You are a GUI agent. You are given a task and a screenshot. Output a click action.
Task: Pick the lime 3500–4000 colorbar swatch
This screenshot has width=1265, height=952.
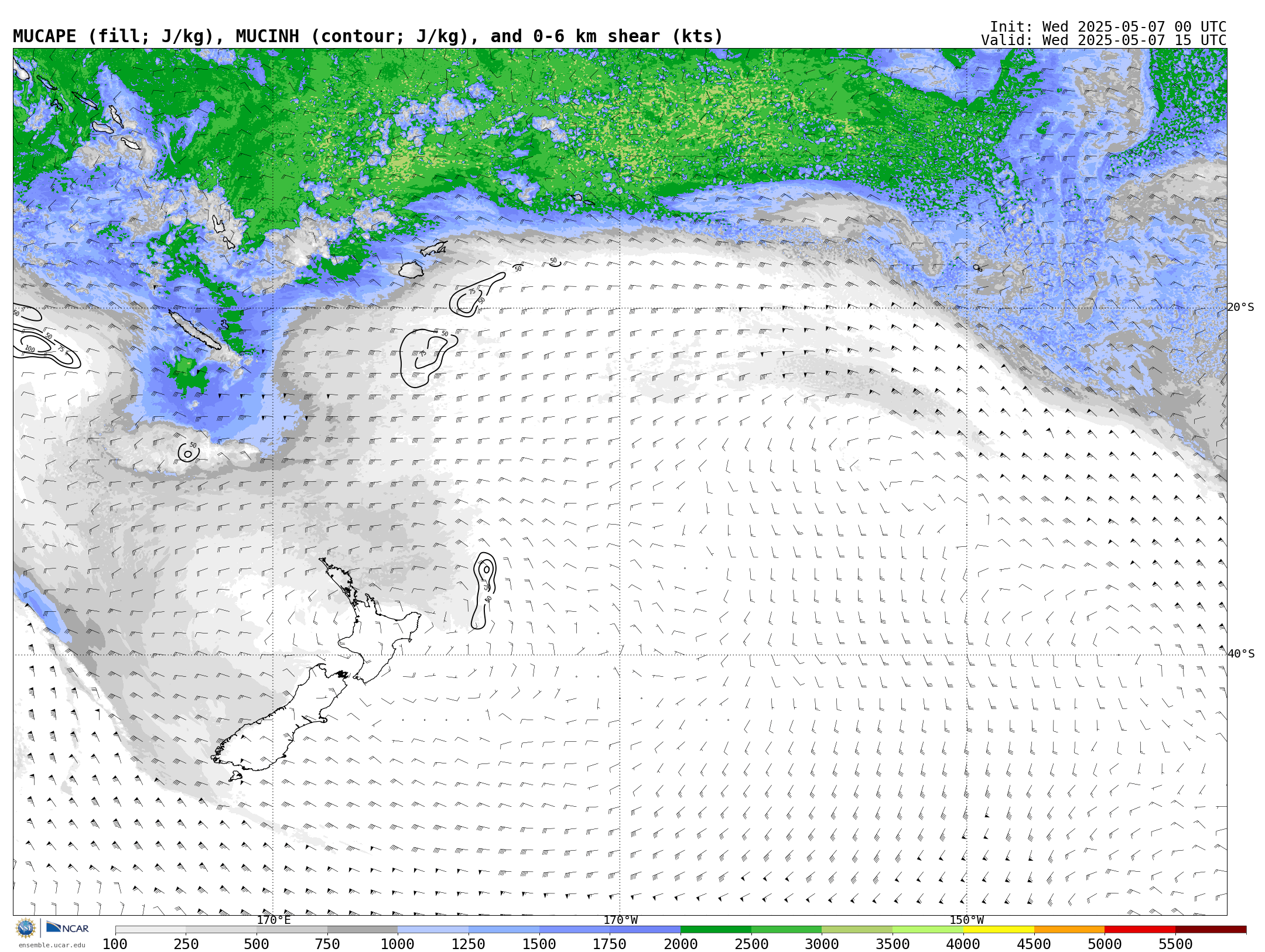pyautogui.click(x=928, y=930)
